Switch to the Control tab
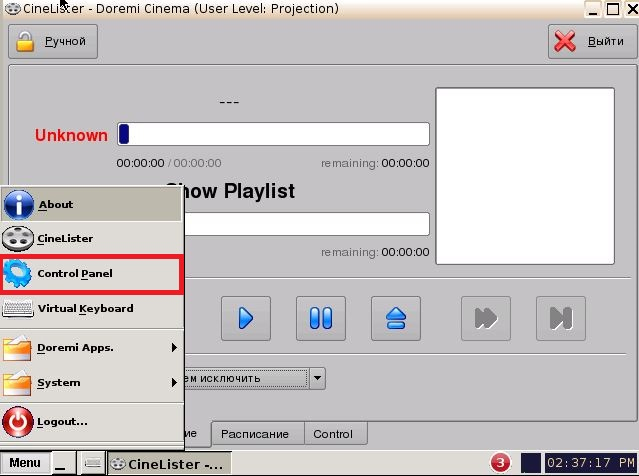This screenshot has width=639, height=476. pyautogui.click(x=336, y=434)
